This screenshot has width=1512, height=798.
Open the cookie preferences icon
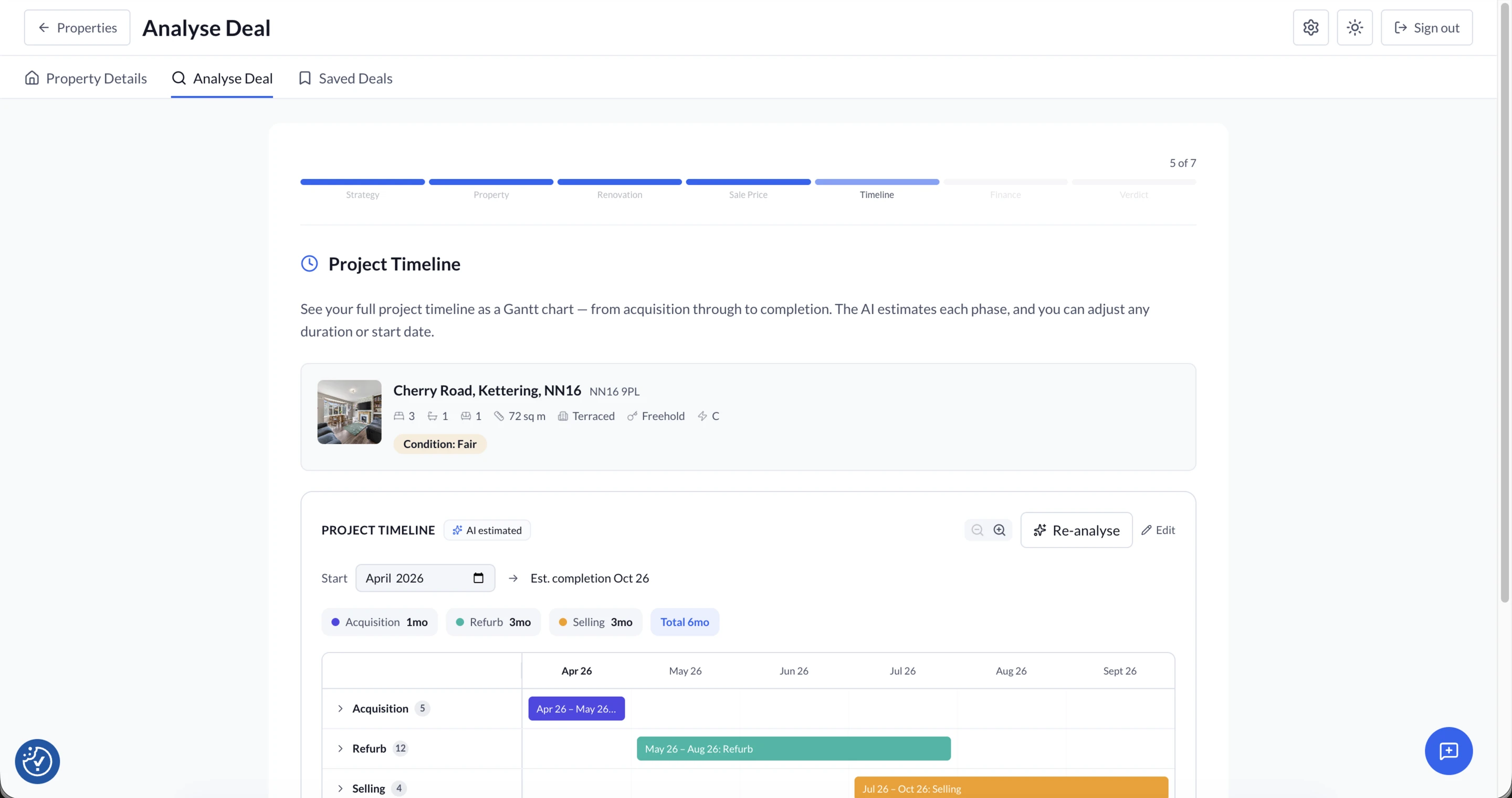[x=37, y=762]
